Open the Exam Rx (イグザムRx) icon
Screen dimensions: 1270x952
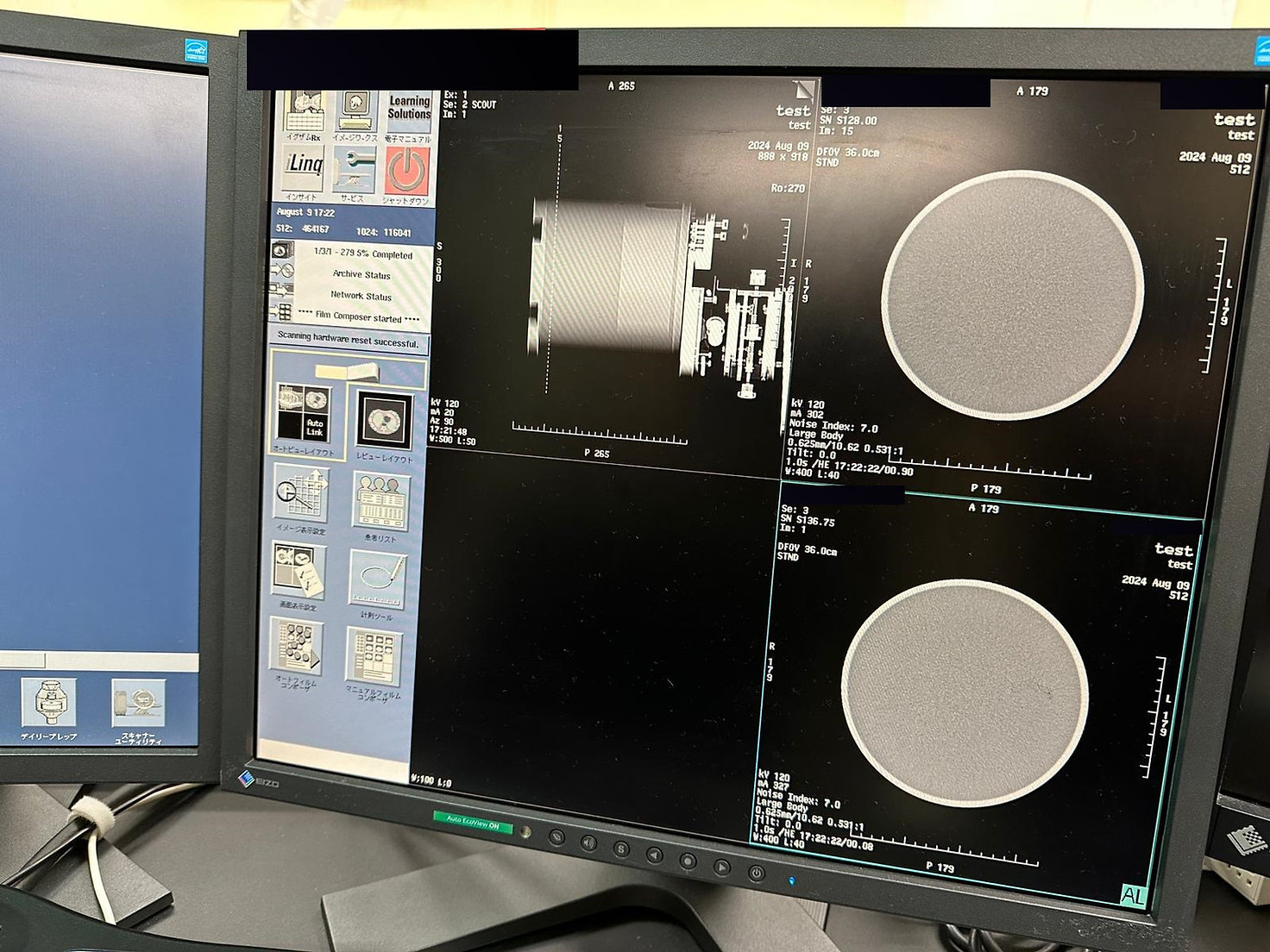304,113
